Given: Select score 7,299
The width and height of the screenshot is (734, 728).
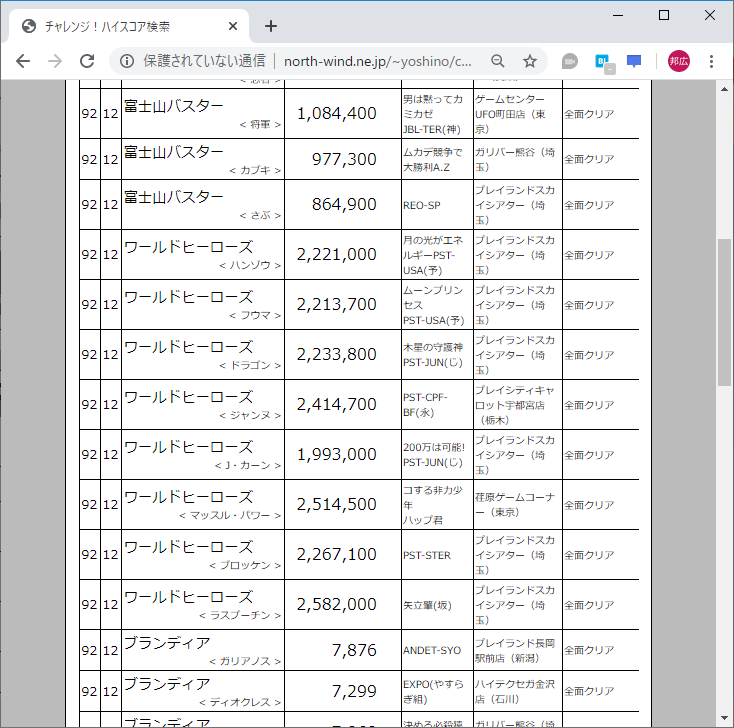Looking at the screenshot, I should point(354,691).
